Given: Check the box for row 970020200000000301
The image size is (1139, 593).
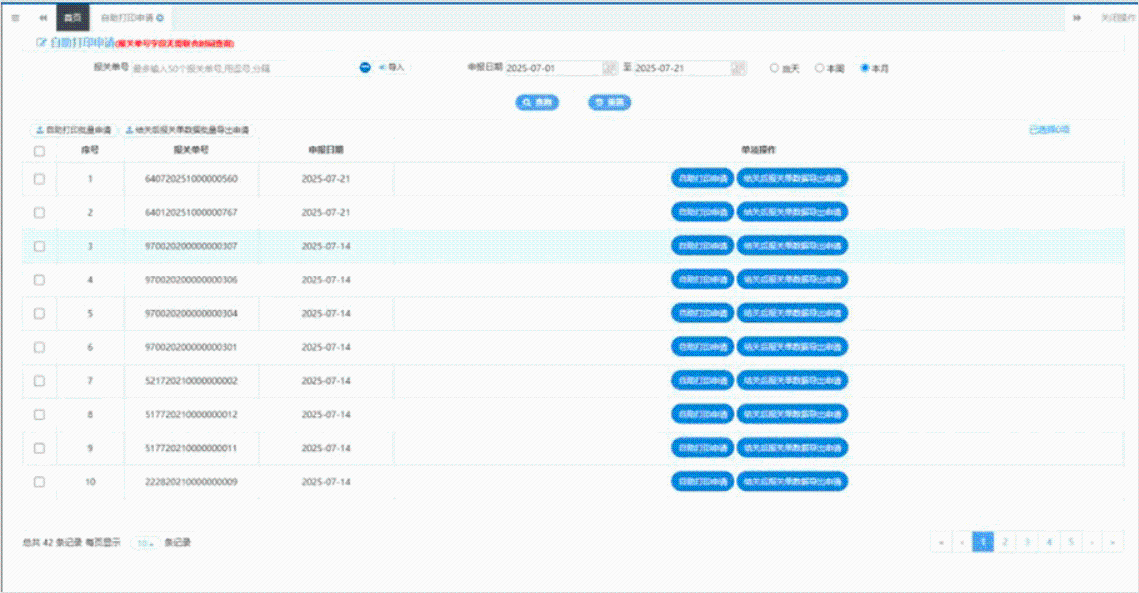Looking at the screenshot, I should click(x=39, y=347).
